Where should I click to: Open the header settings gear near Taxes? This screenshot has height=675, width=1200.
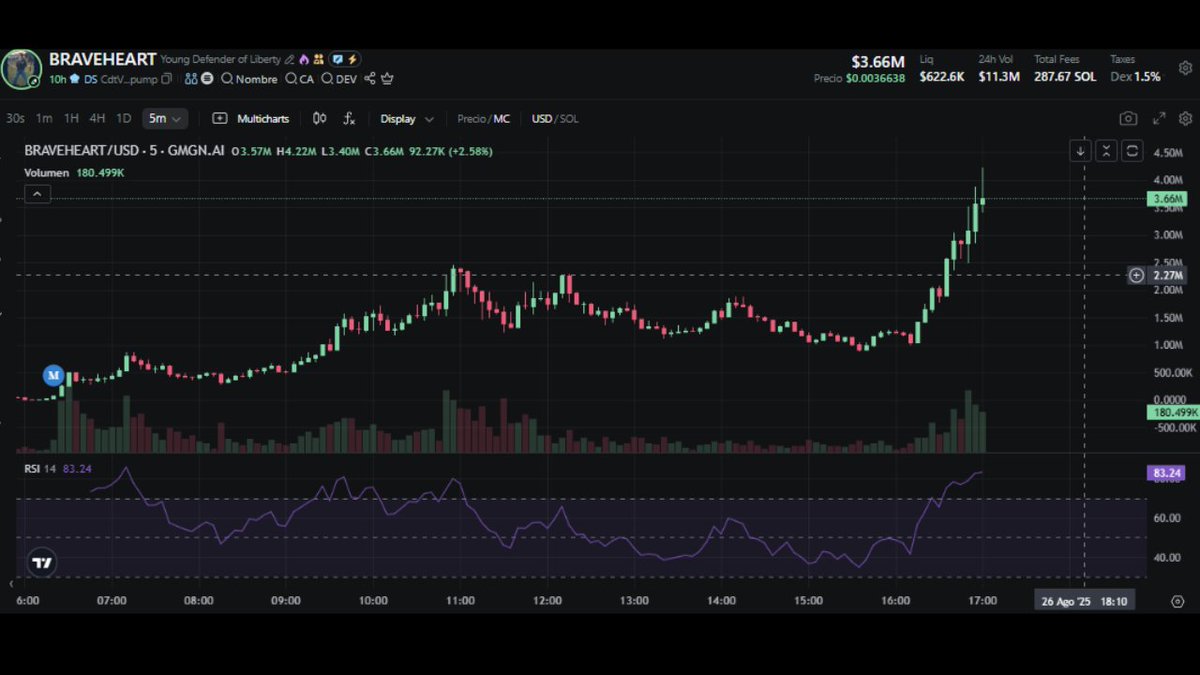[x=1185, y=69]
